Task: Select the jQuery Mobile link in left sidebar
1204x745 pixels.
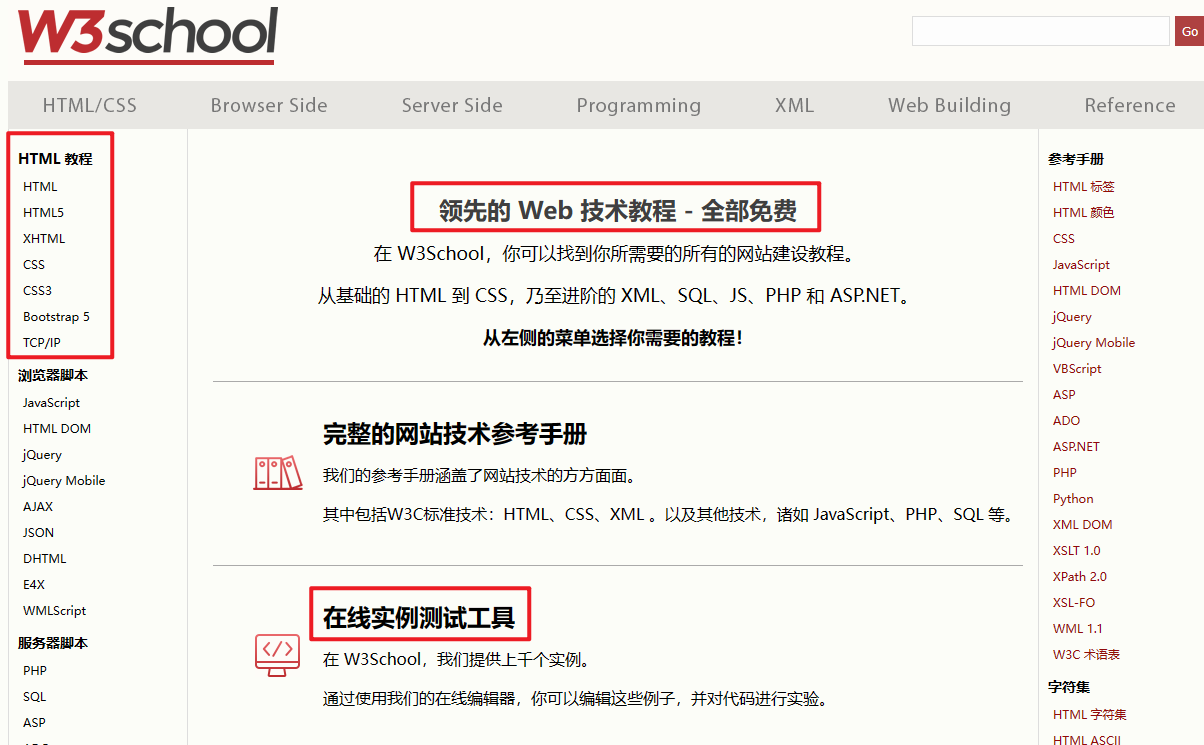Action: point(63,480)
